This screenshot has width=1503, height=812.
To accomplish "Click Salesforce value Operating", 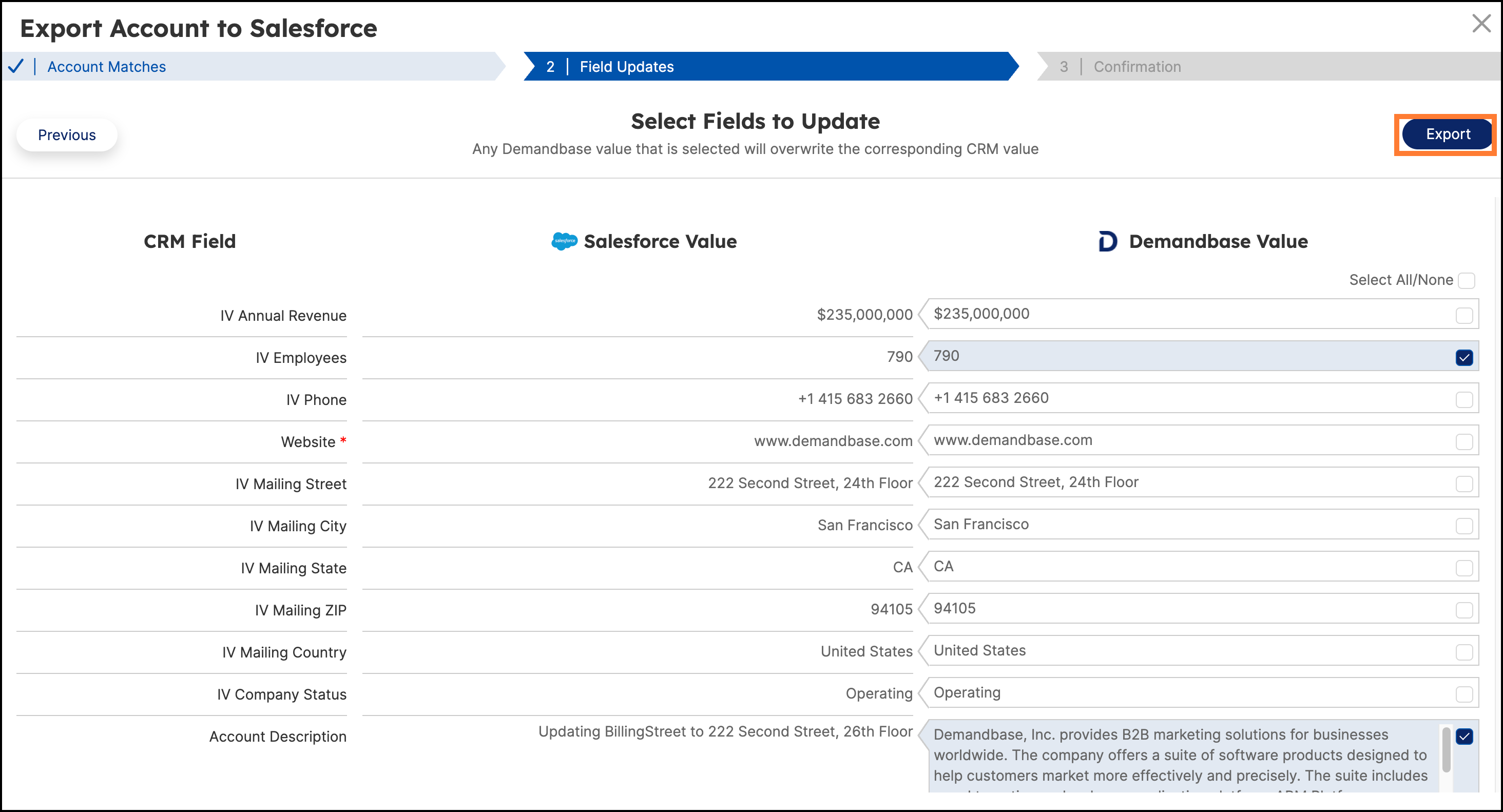I will click(879, 693).
